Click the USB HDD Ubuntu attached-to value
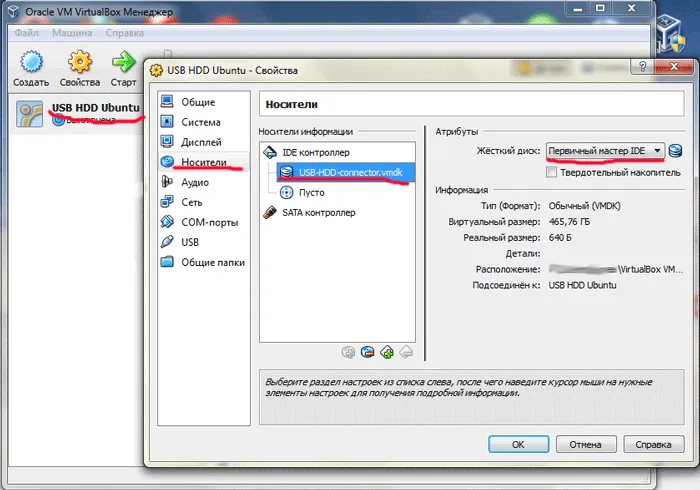Screen dimensions: 700x490 click(582, 285)
